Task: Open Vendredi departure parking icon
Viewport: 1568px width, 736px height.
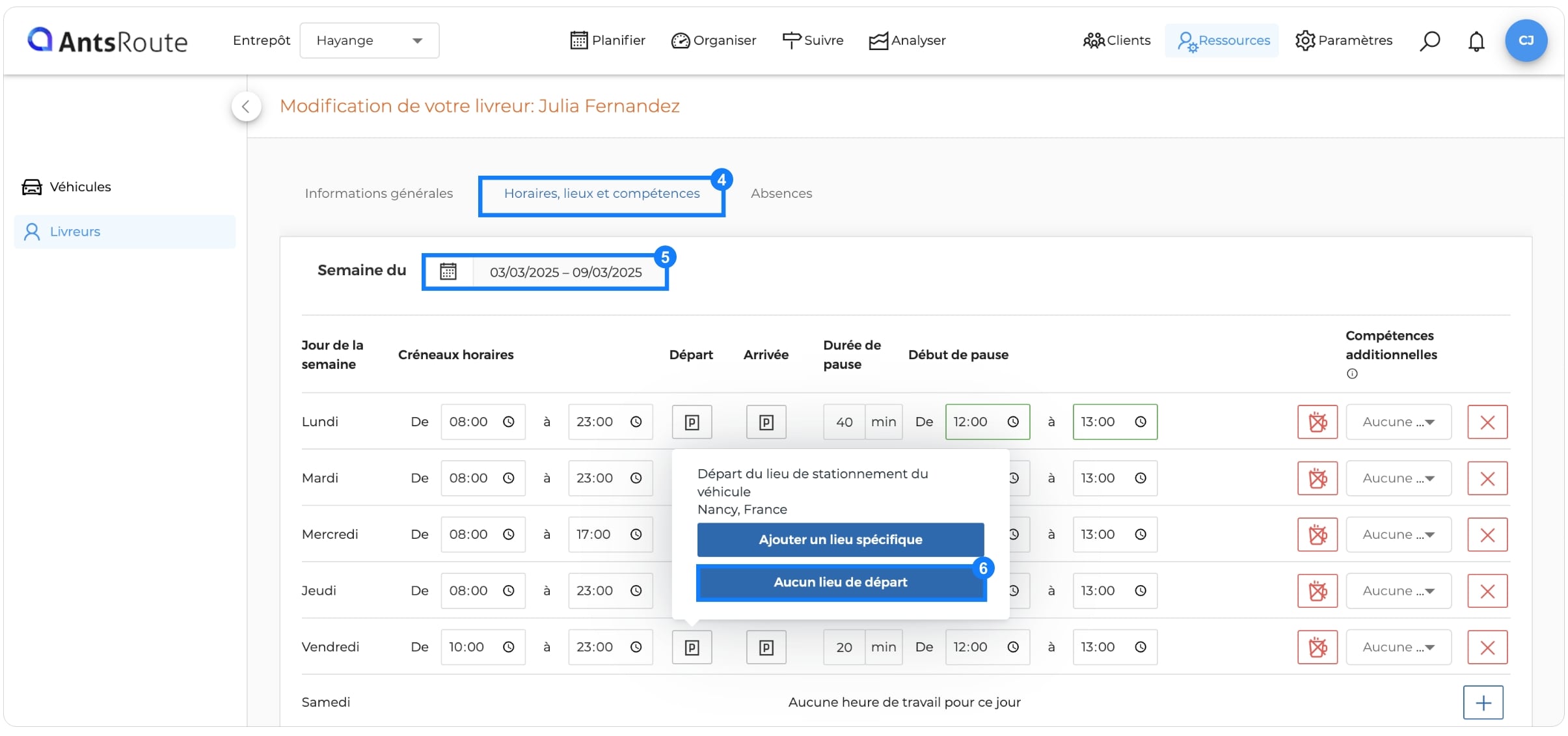Action: point(692,647)
